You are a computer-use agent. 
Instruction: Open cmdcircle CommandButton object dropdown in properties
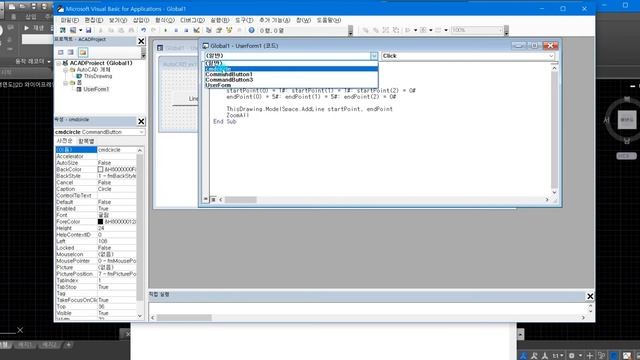tap(142, 132)
